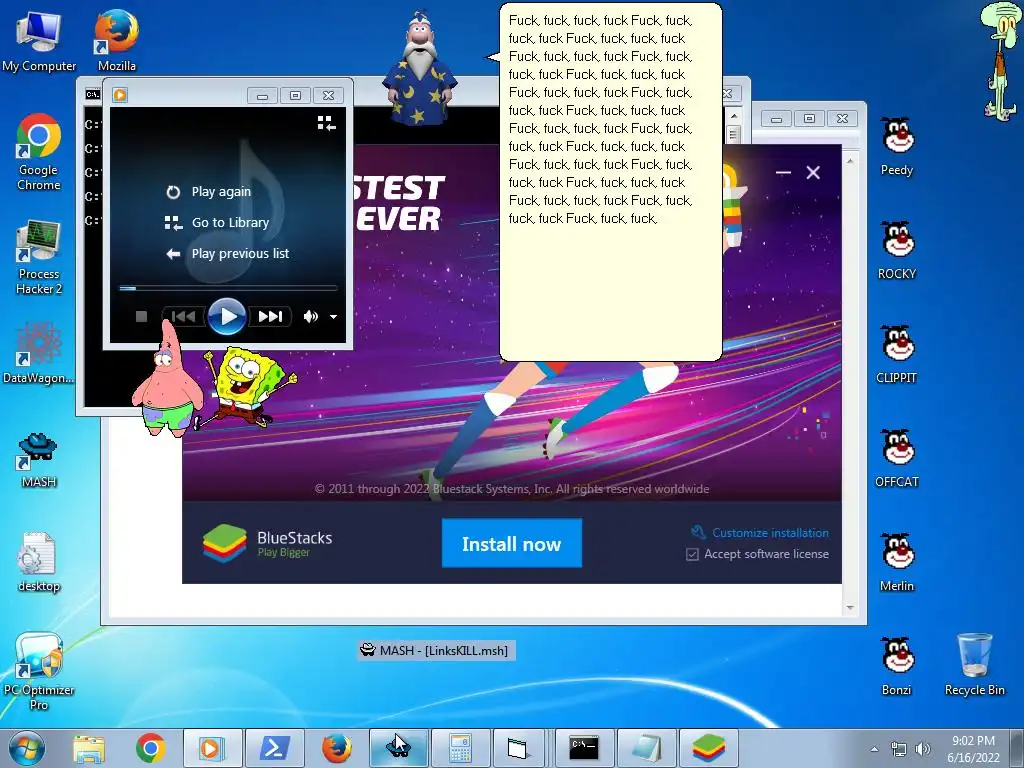Click Previous track button in Media Player
This screenshot has height=768, width=1024.
183,317
